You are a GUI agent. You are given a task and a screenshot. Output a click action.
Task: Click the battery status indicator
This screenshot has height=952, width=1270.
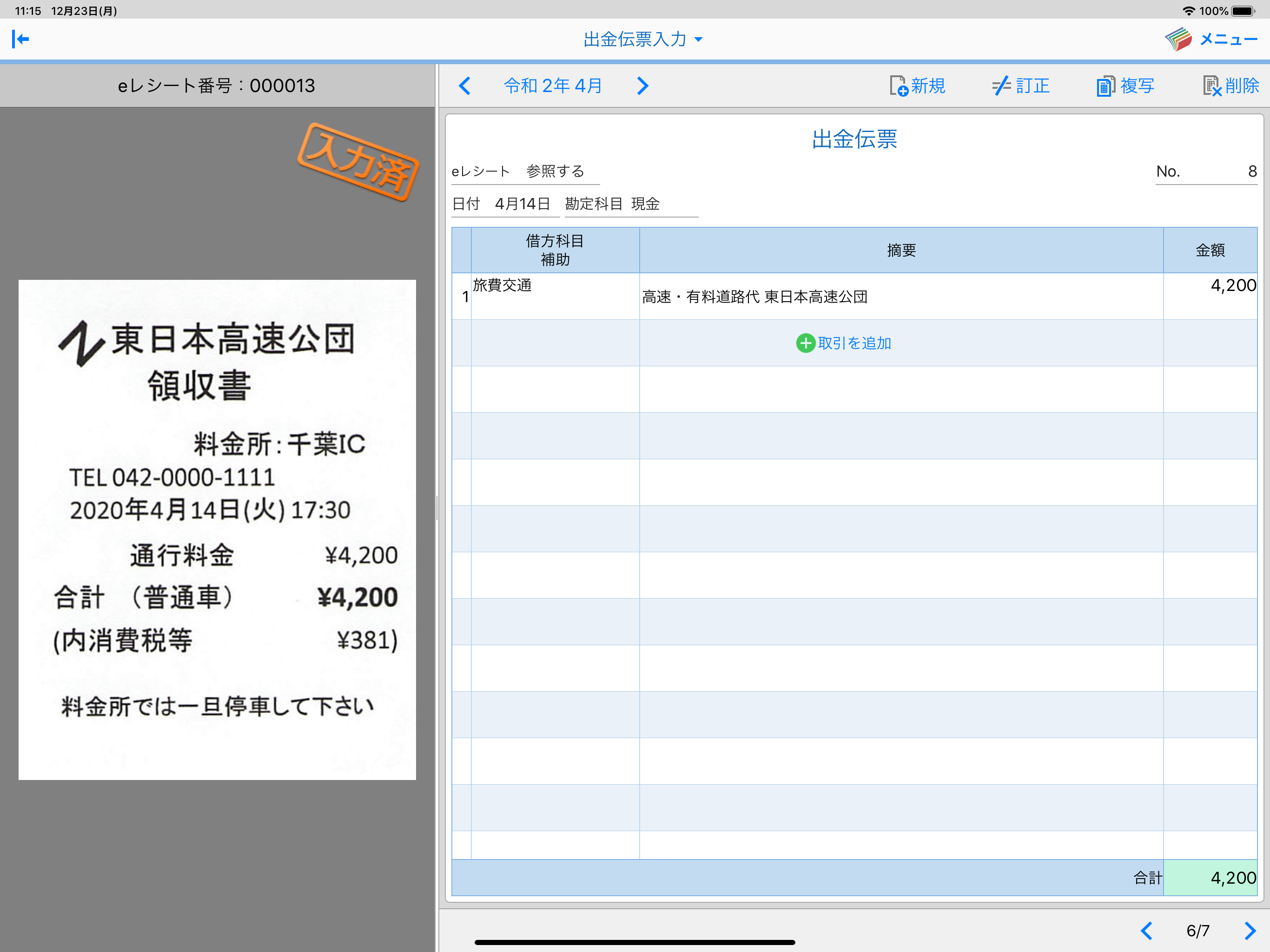[x=1244, y=11]
